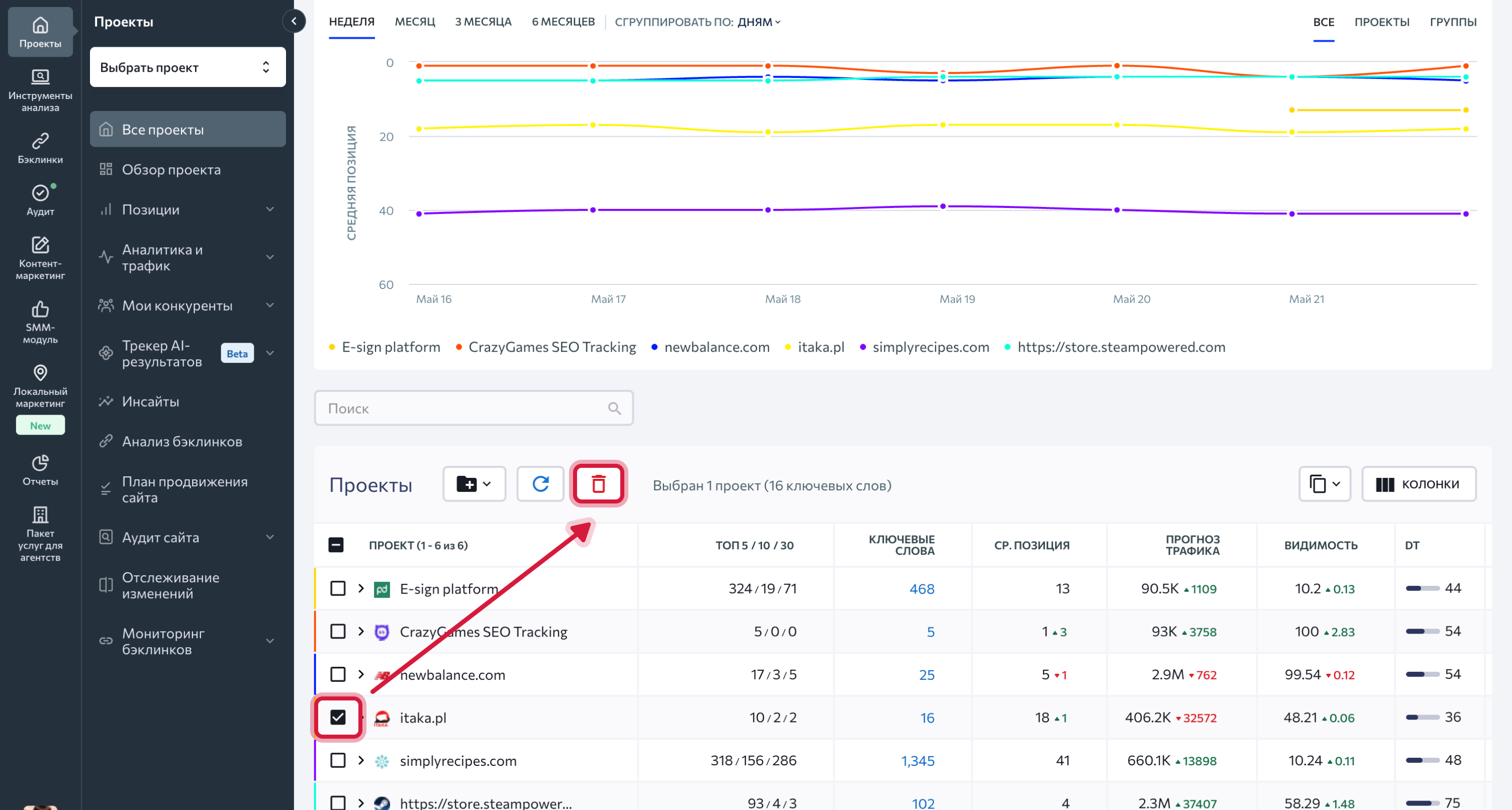
Task: Collapse the sidebar with arrow button
Action: [294, 21]
